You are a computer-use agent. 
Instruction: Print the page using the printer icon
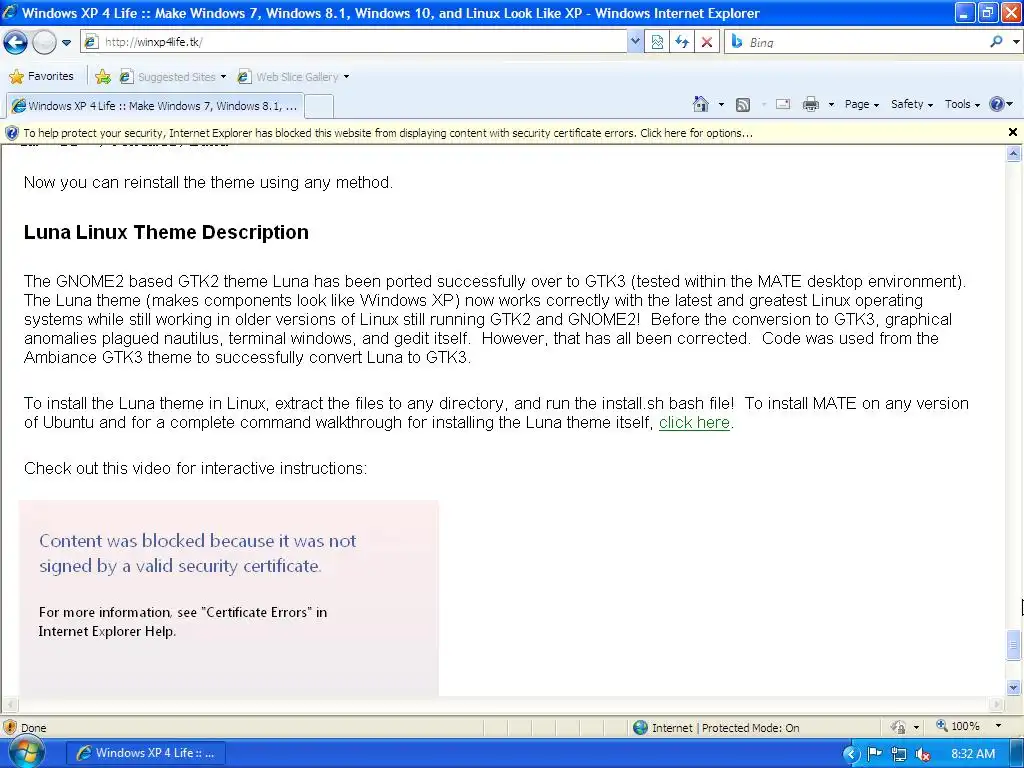810,104
